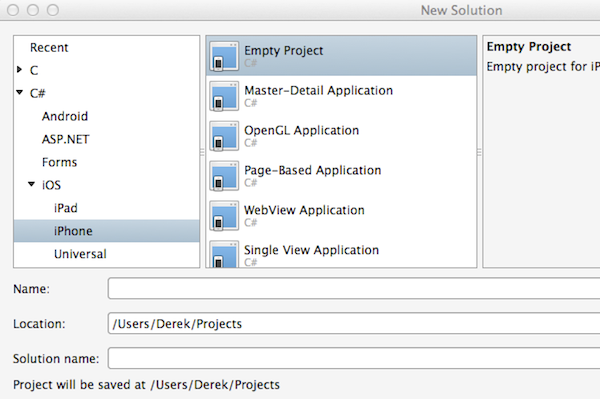Collapse the C# category triangle

(x=20, y=92)
